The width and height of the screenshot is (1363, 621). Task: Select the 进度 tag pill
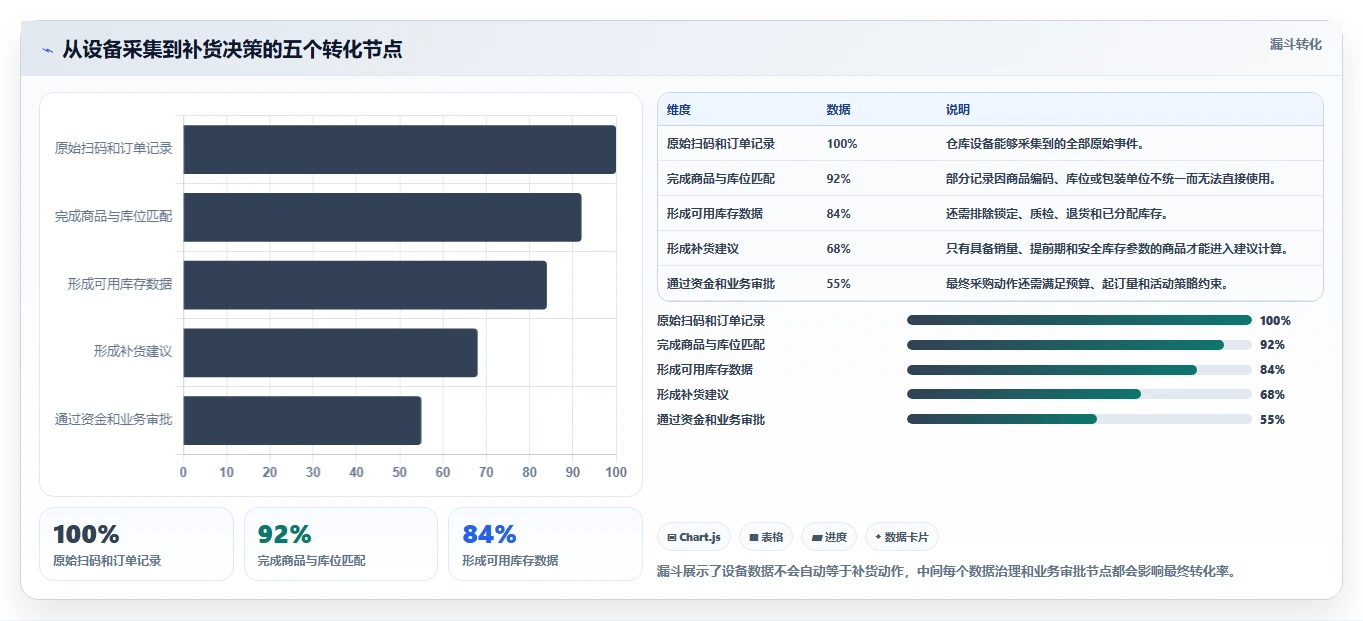(829, 537)
